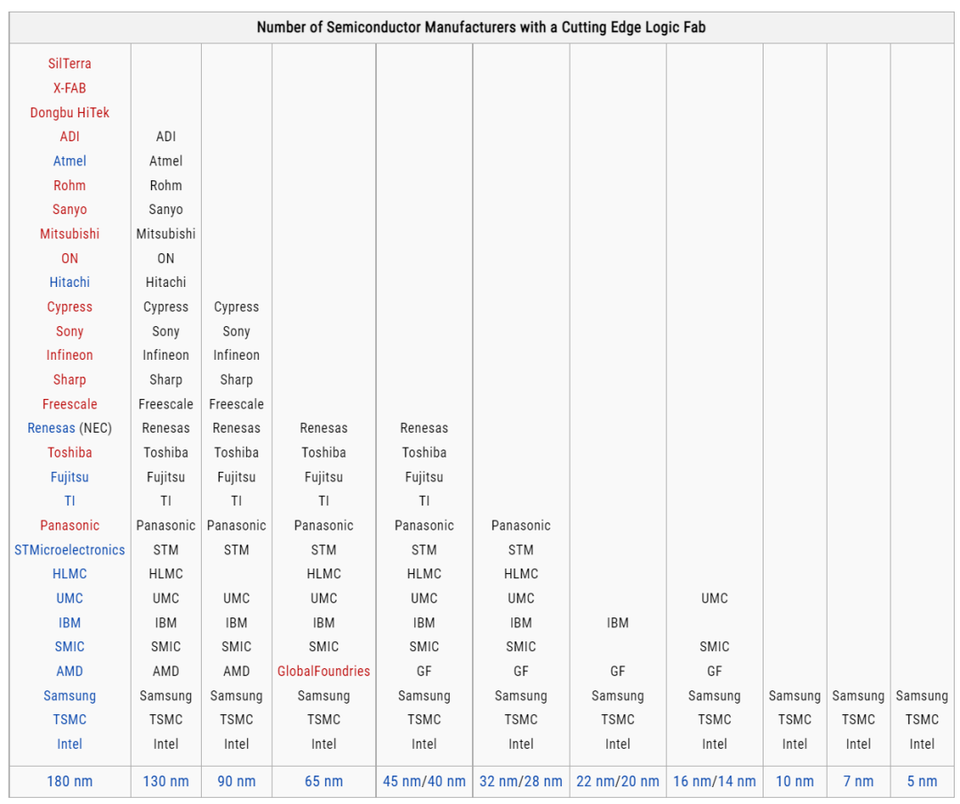Follow the Atmel blue link
Image resolution: width=960 pixels, height=804 pixels.
click(70, 161)
